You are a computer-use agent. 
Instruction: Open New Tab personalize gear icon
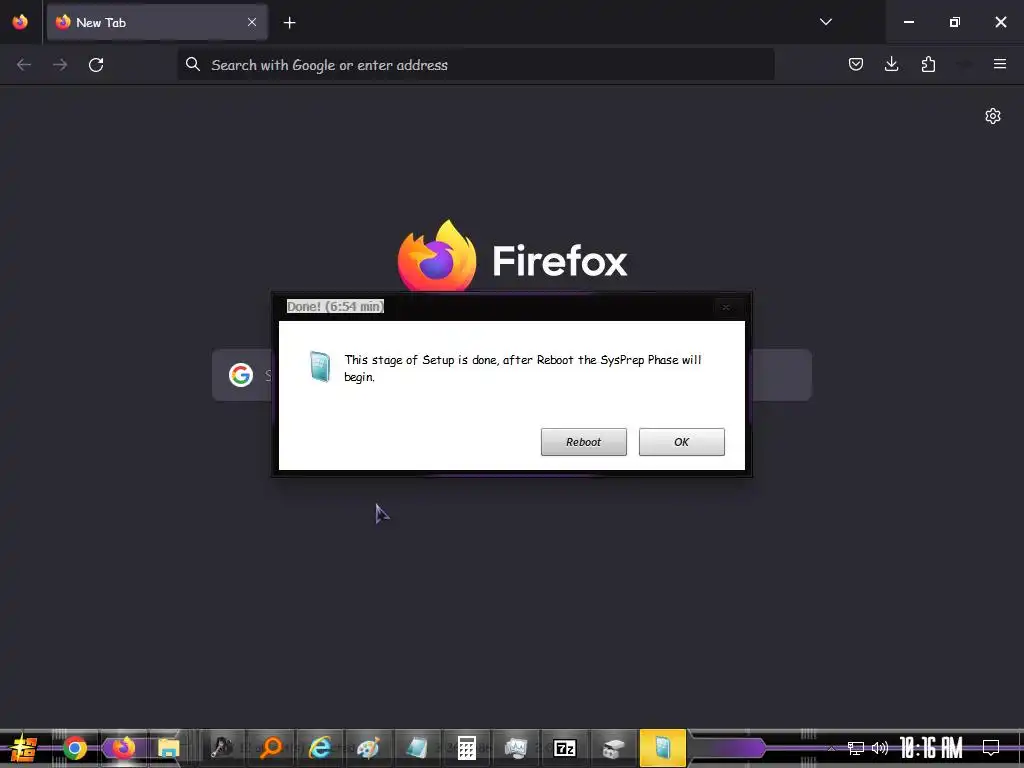993,116
